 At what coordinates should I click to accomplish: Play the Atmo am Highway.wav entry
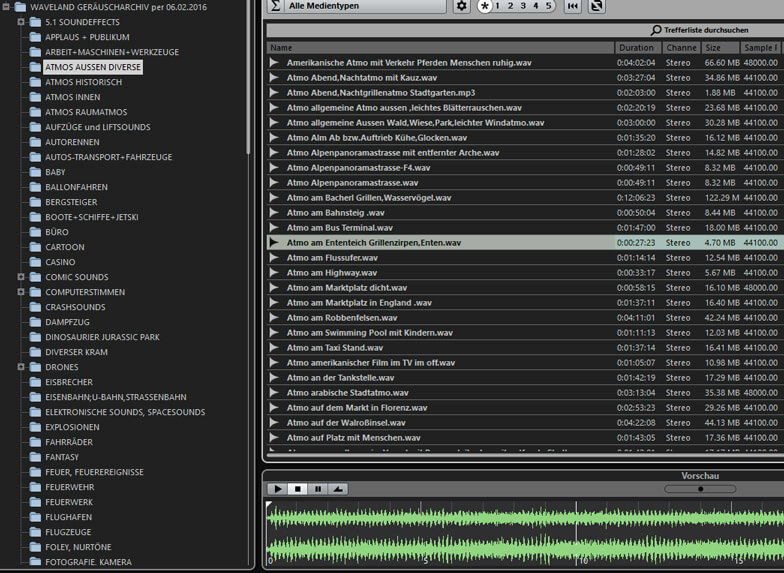[x=275, y=273]
